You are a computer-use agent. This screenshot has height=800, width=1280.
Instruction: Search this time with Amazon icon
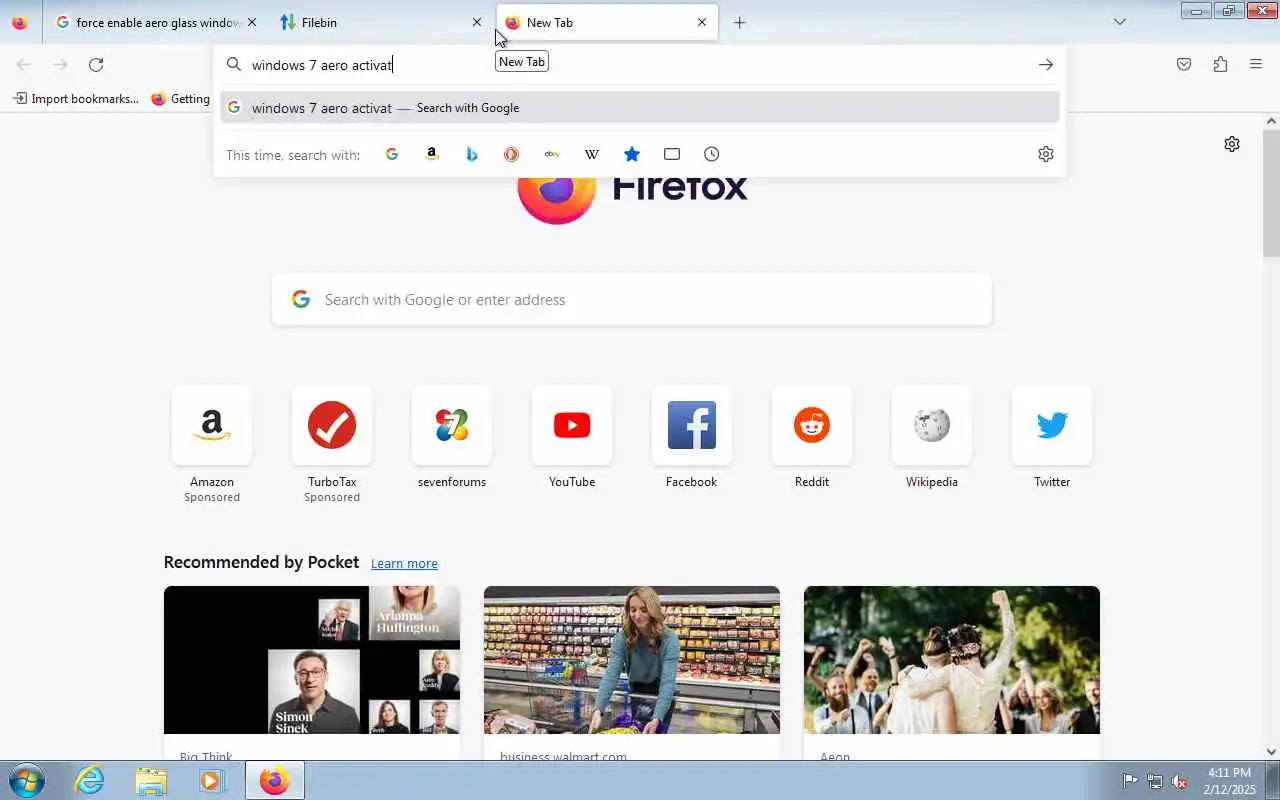coord(432,154)
